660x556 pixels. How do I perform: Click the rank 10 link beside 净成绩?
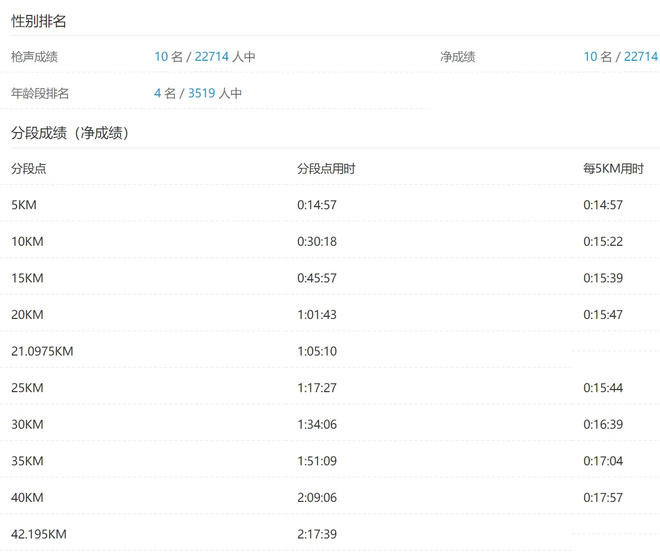pyautogui.click(x=590, y=57)
